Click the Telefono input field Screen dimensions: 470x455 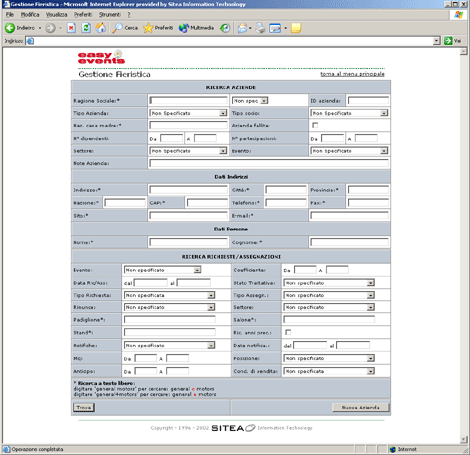tap(286, 203)
